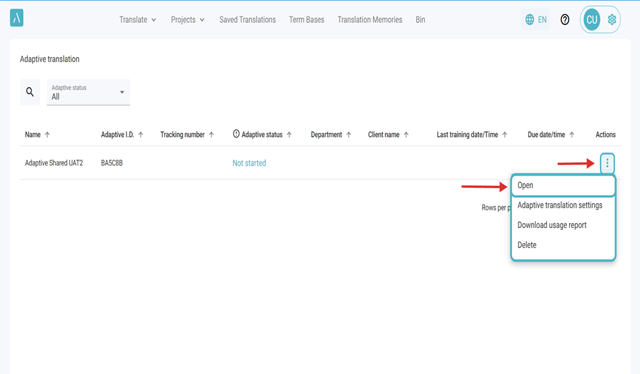Viewport: 640px width, 374px height.
Task: Sort by Department arrow
Action: click(x=349, y=135)
